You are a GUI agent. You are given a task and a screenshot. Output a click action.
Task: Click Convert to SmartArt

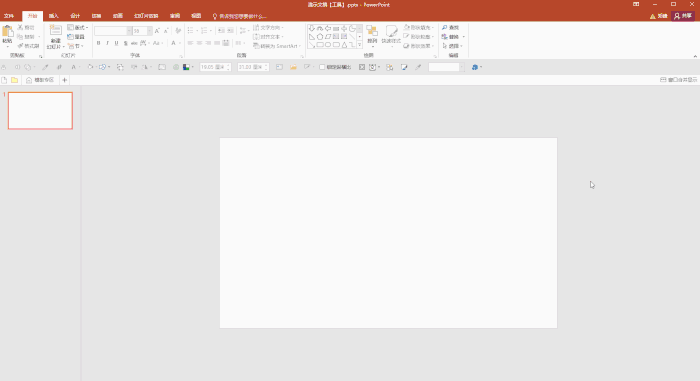pyautogui.click(x=277, y=46)
